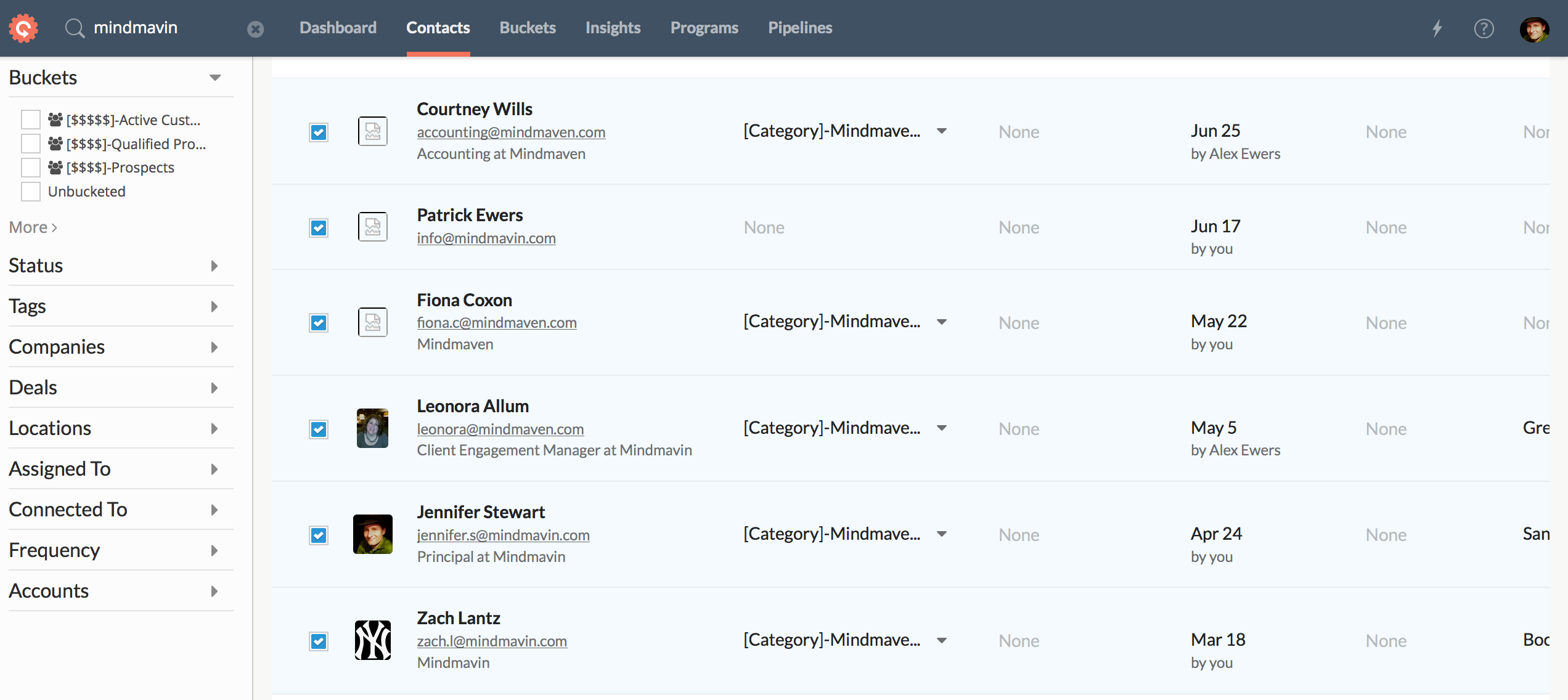Viewport: 1568px width, 700px height.
Task: Switch to the Buckets tab
Action: 528,28
